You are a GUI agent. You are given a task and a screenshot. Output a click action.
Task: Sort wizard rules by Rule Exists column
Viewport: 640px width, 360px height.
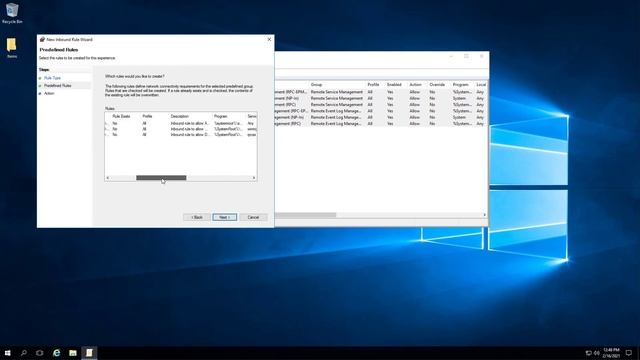pos(121,116)
